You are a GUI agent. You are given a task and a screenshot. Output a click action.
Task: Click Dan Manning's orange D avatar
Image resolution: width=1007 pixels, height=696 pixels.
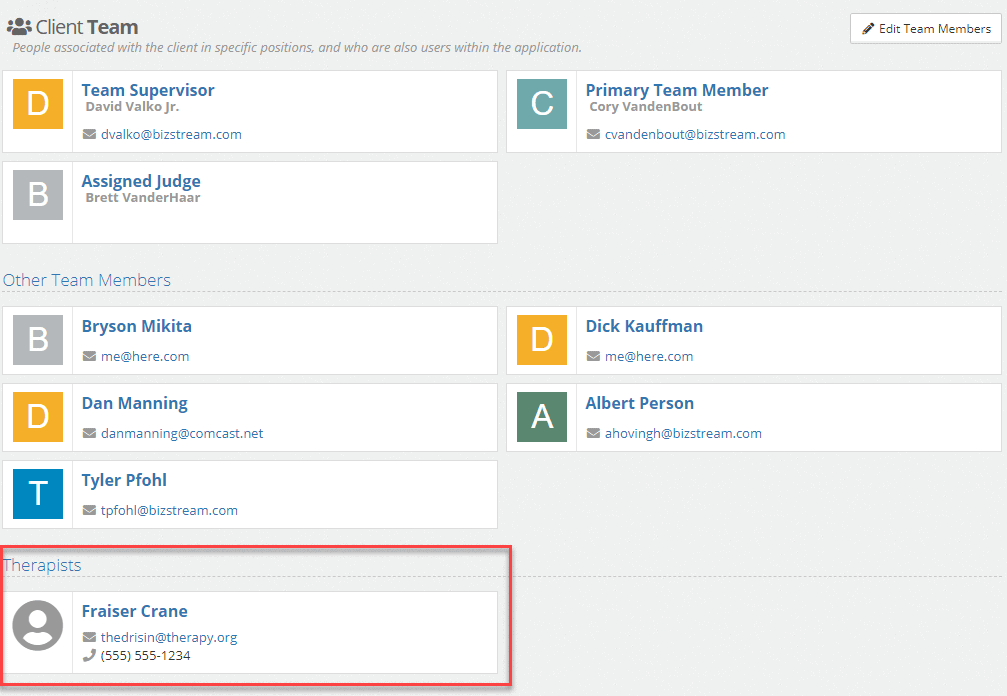pyautogui.click(x=38, y=417)
